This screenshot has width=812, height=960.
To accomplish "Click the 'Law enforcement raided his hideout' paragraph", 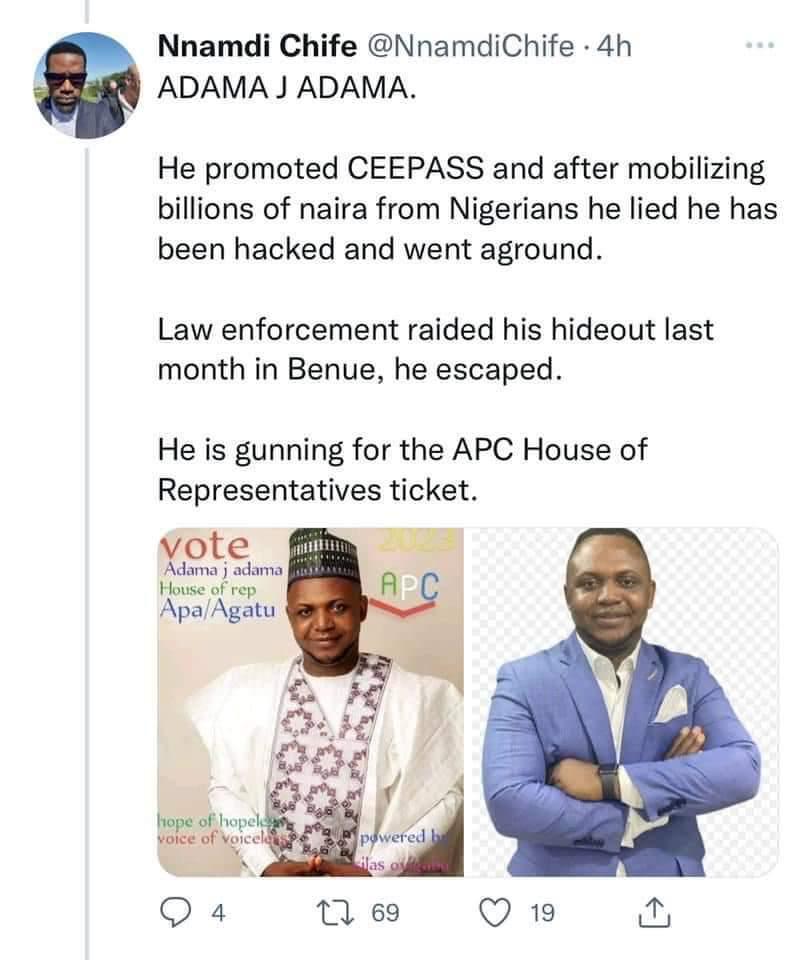I will [436, 349].
